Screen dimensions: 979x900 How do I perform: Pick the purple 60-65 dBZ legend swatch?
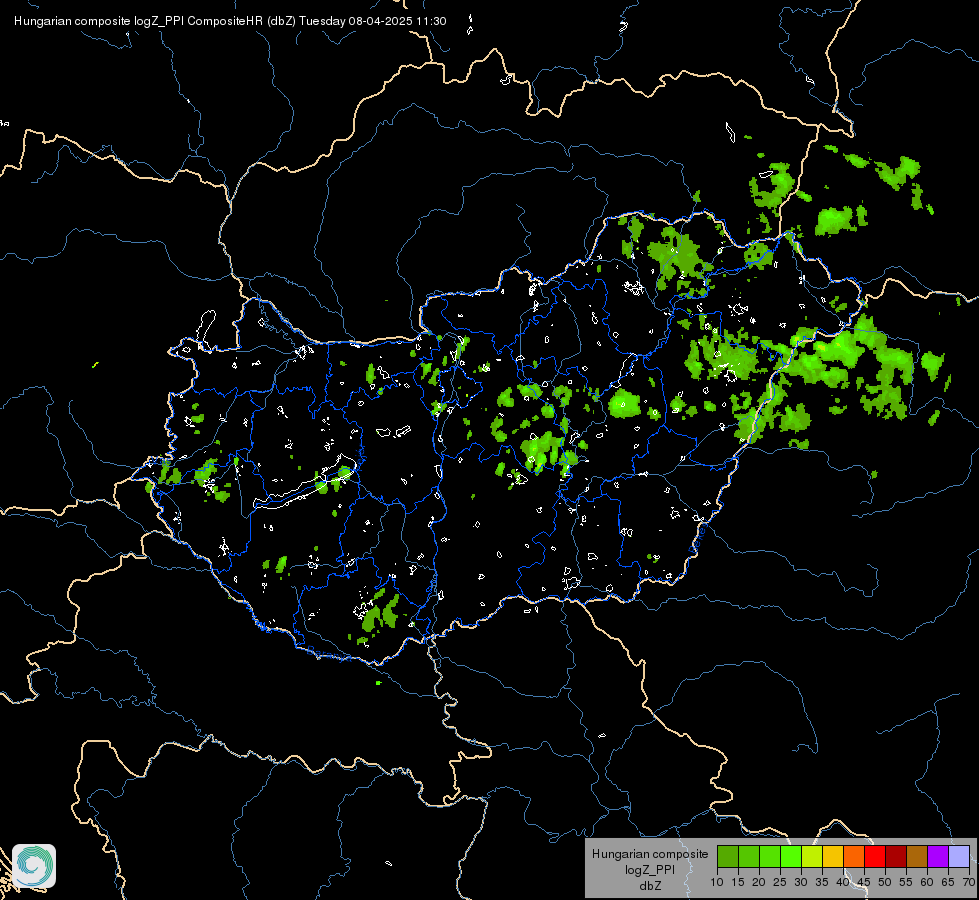(938, 856)
